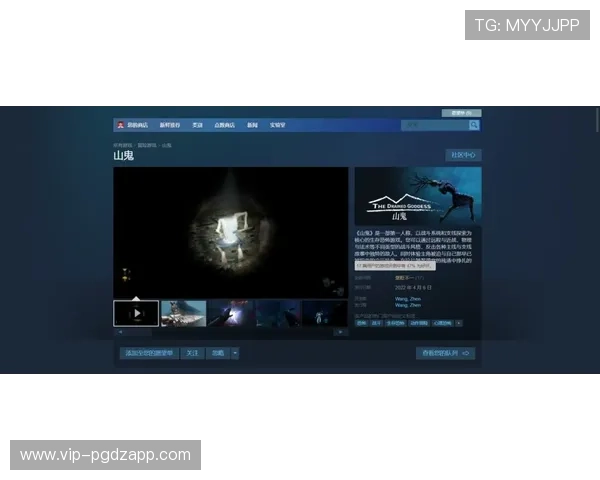This screenshot has height=480, width=600.
Task: Open 社区中心 button
Action: tap(463, 155)
